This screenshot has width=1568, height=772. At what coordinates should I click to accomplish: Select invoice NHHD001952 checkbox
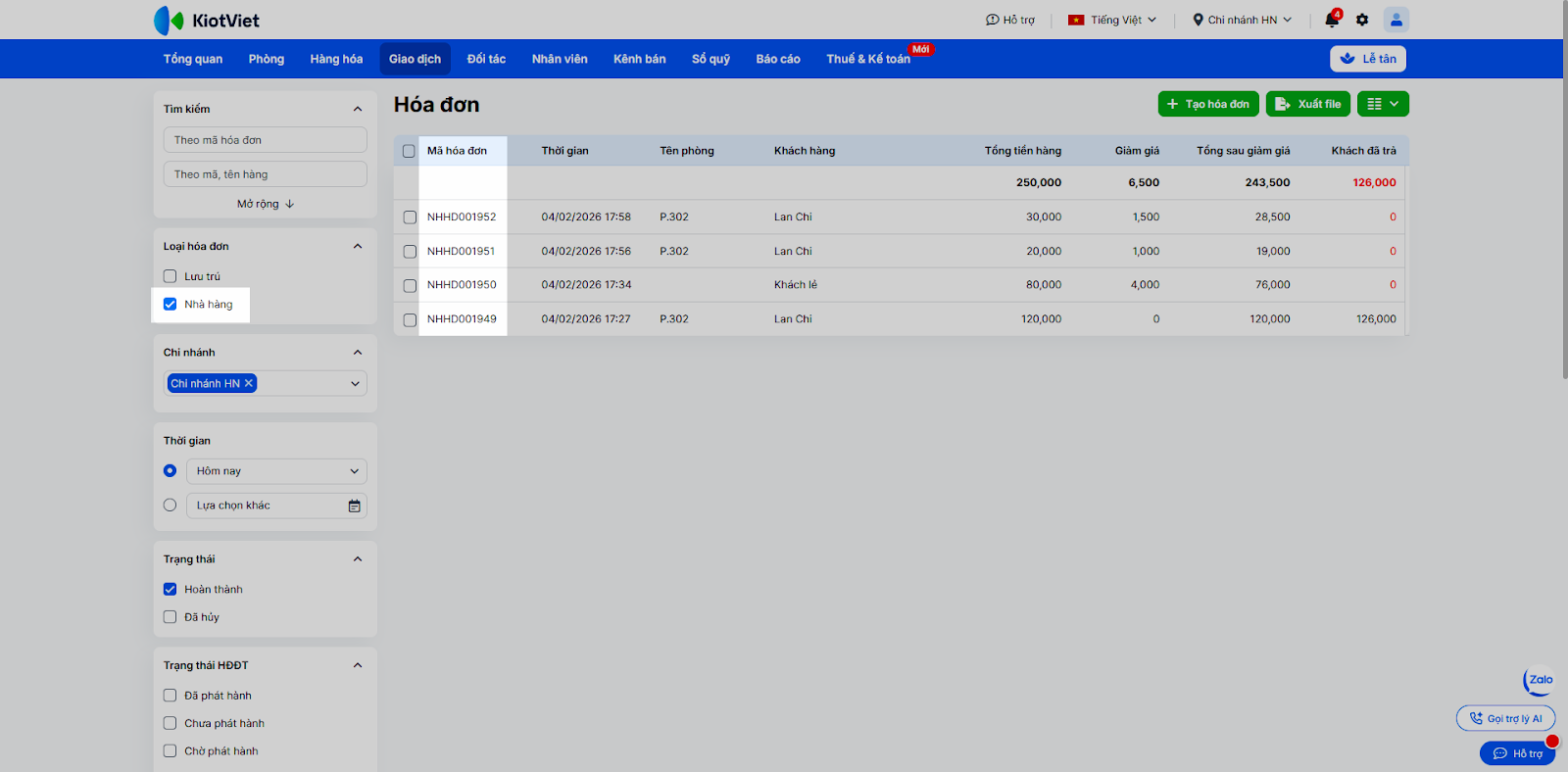(x=410, y=217)
